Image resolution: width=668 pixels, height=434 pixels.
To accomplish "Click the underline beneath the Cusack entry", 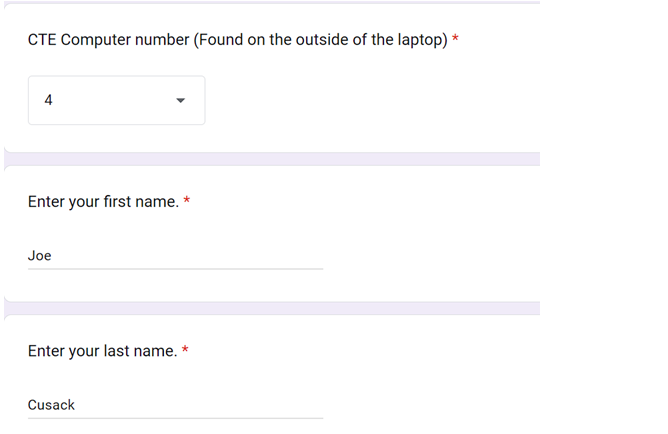I will click(175, 418).
